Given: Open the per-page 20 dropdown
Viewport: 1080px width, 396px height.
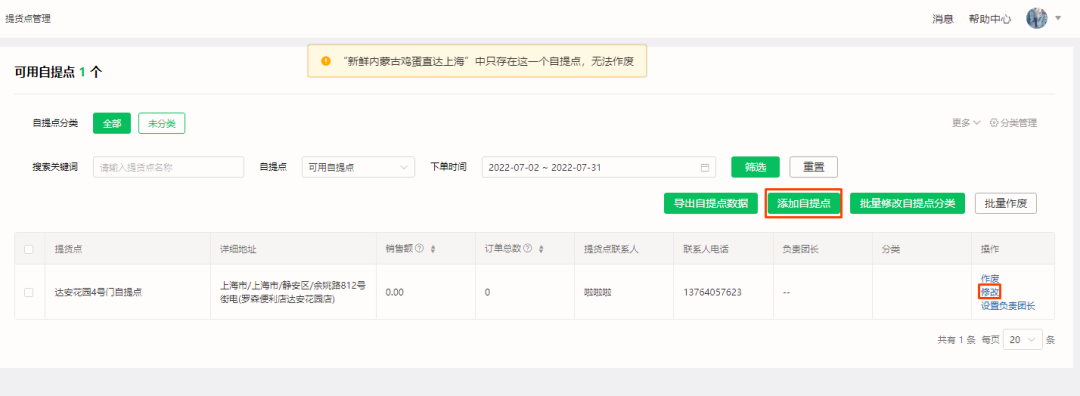Looking at the screenshot, I should (1023, 340).
